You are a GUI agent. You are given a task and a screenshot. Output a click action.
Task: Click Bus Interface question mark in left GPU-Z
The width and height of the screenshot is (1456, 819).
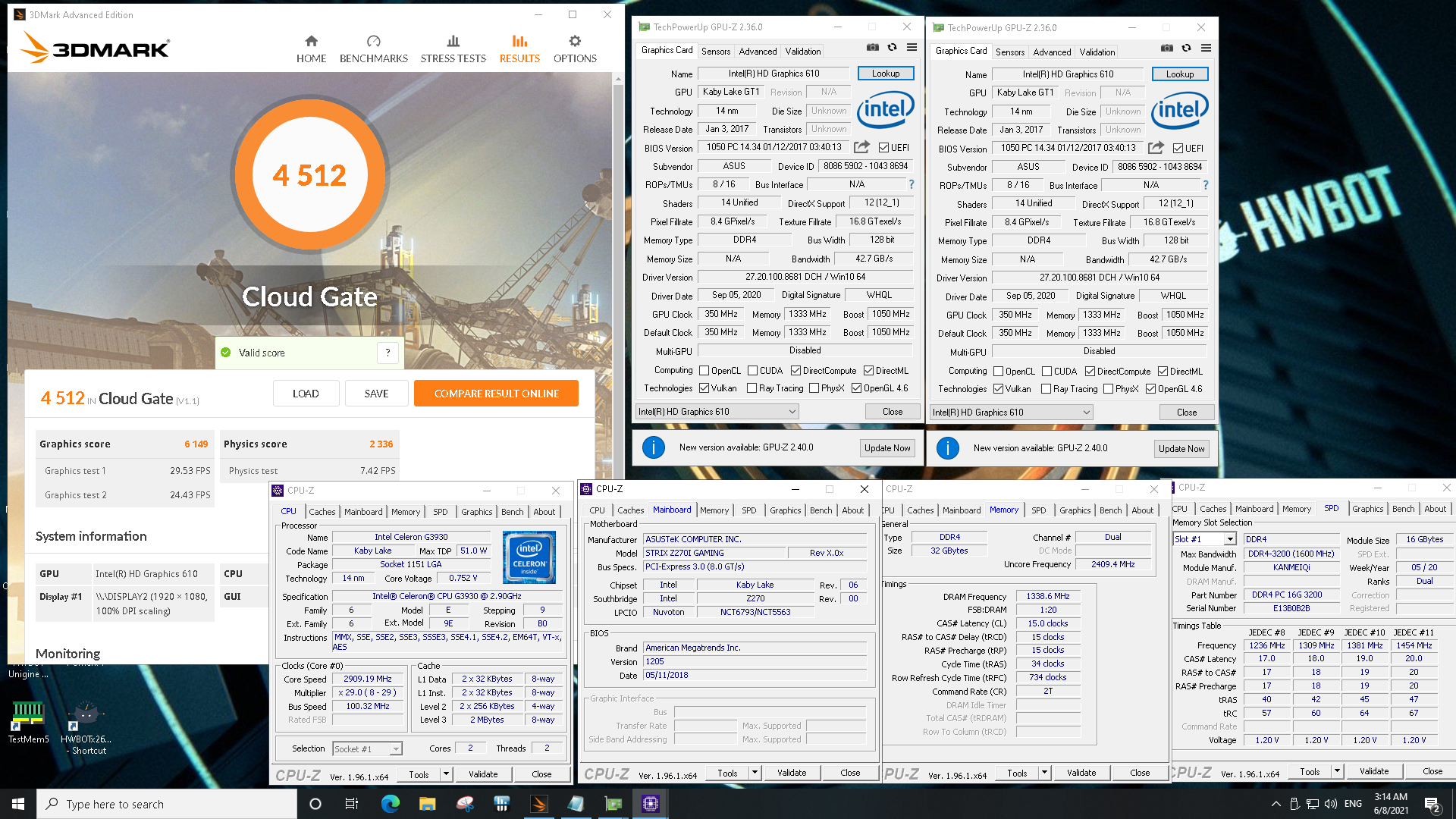coord(912,184)
